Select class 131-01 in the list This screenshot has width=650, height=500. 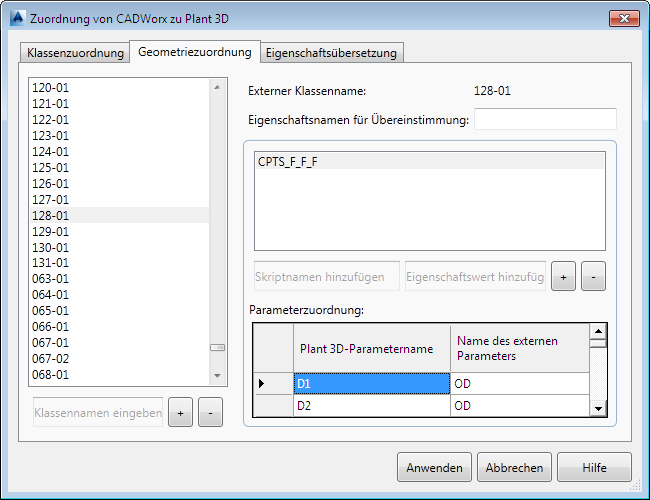point(120,263)
